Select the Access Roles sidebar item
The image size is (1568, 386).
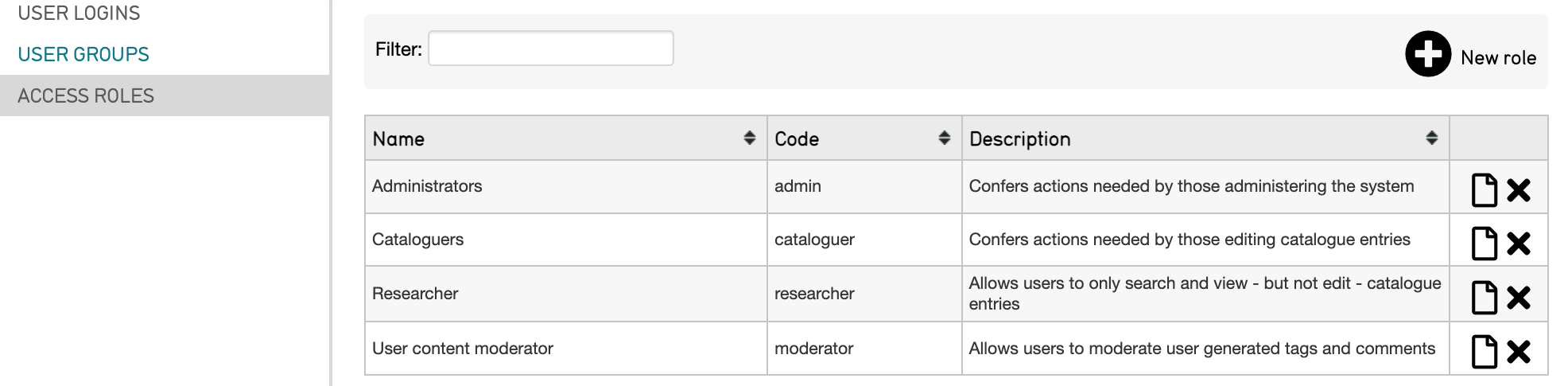point(86,96)
